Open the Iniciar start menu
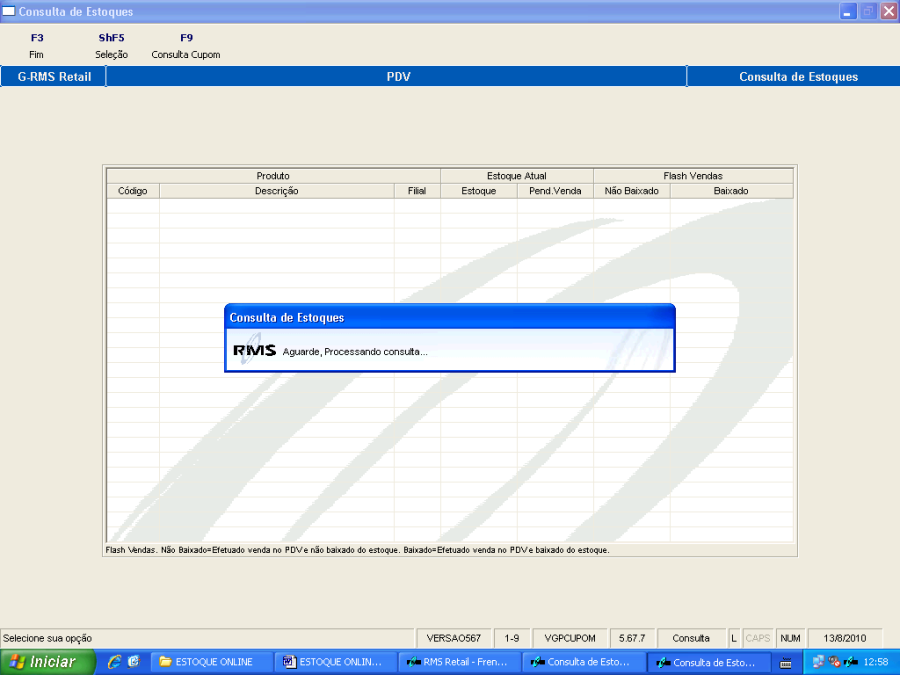This screenshot has width=900, height=675. click(47, 662)
